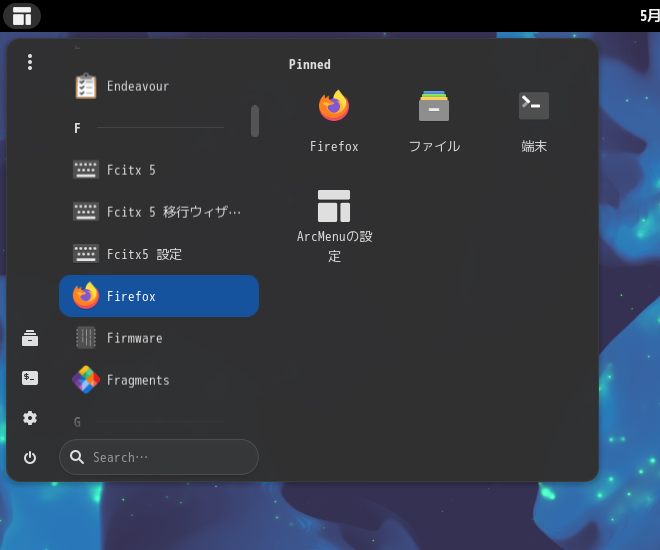Click the Search field
This screenshot has height=550, width=660.
[159, 457]
